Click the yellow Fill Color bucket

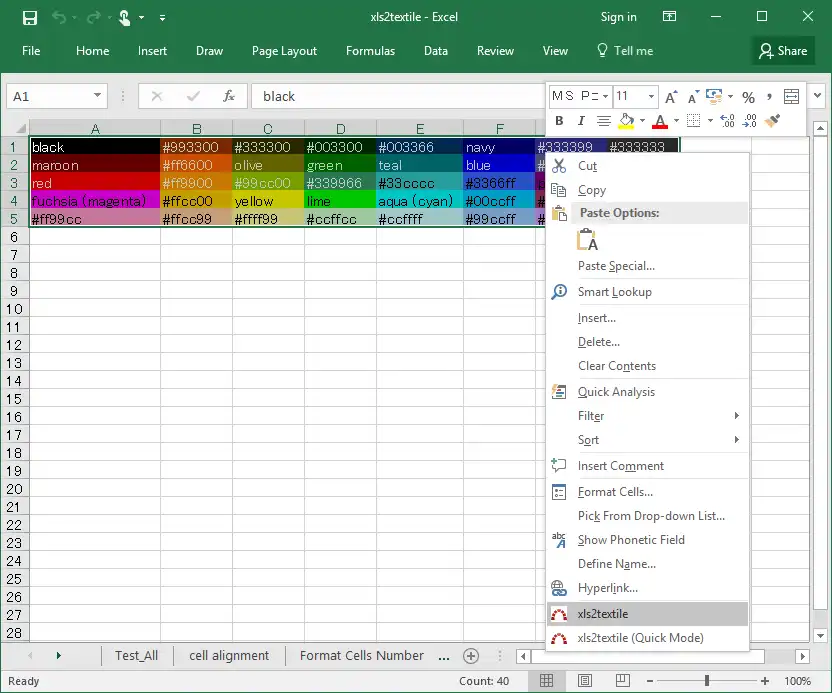626,121
